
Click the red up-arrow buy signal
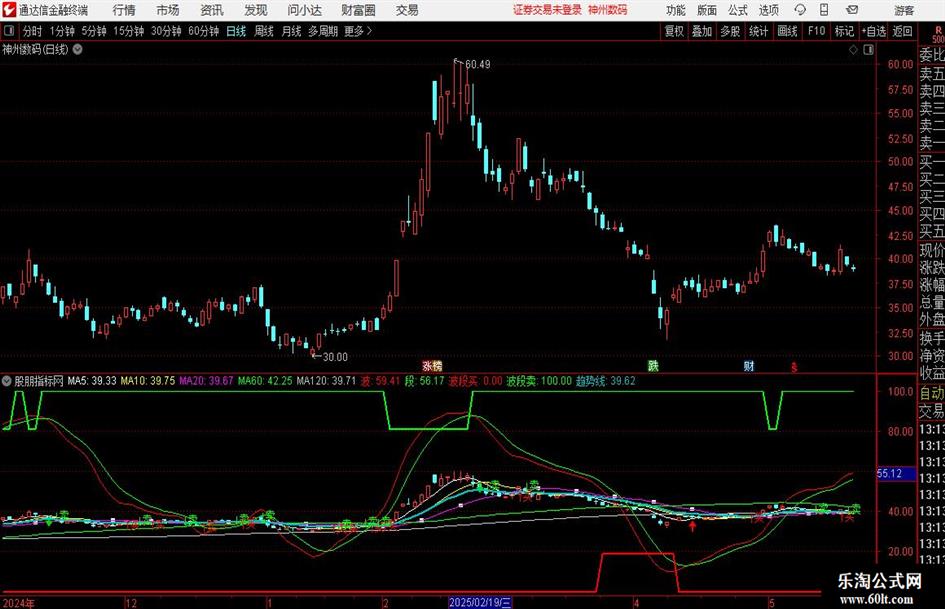click(692, 526)
